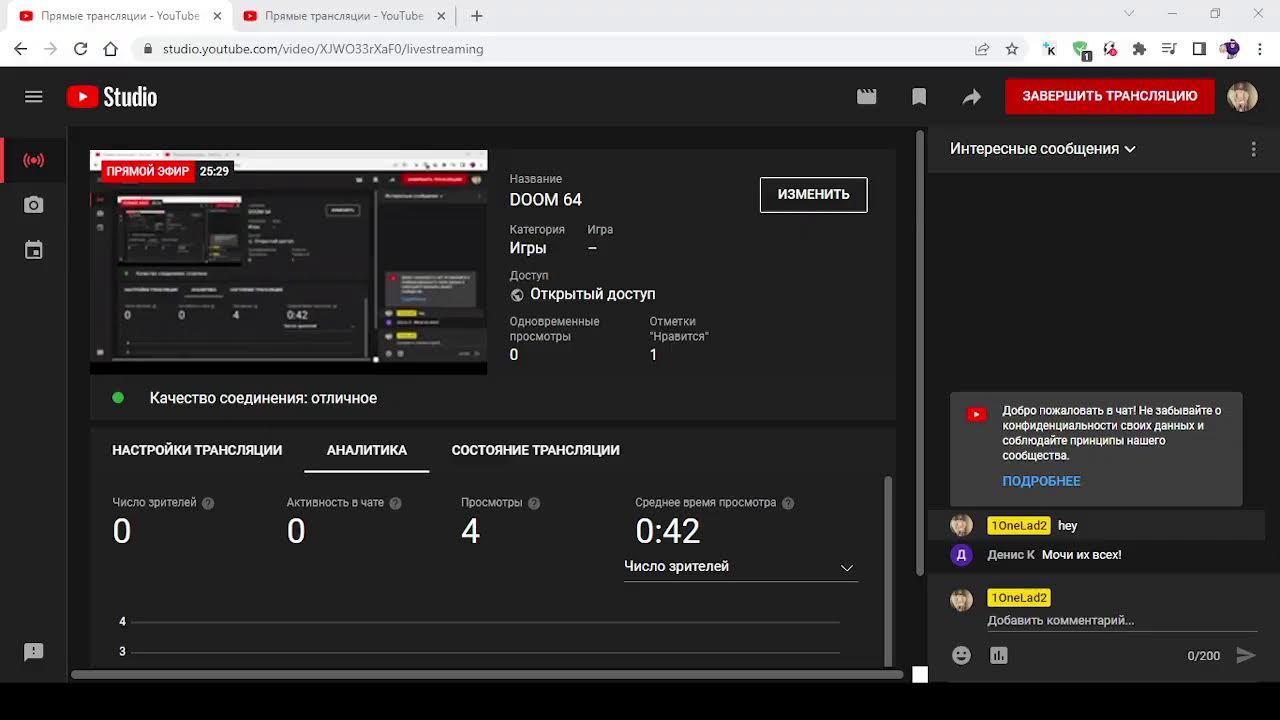Expand the Интересные сообщения chat filter dropdown
Viewport: 1280px width, 720px height.
[1043, 149]
